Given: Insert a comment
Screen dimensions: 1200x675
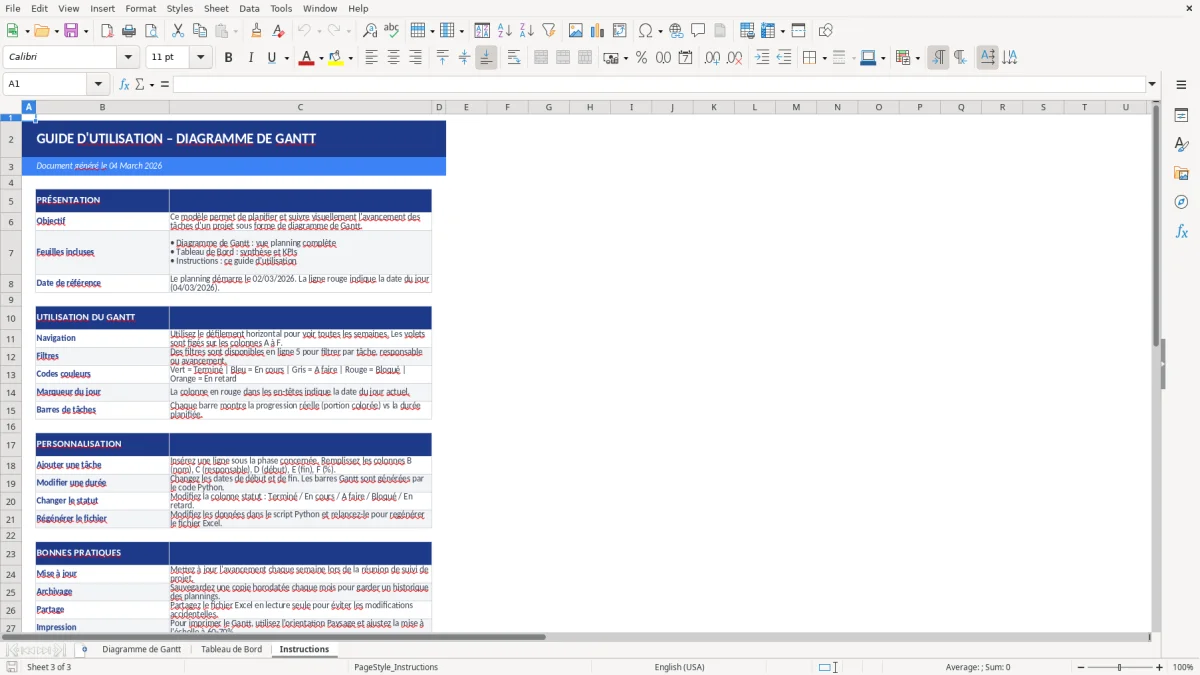Looking at the screenshot, I should pyautogui.click(x=698, y=30).
